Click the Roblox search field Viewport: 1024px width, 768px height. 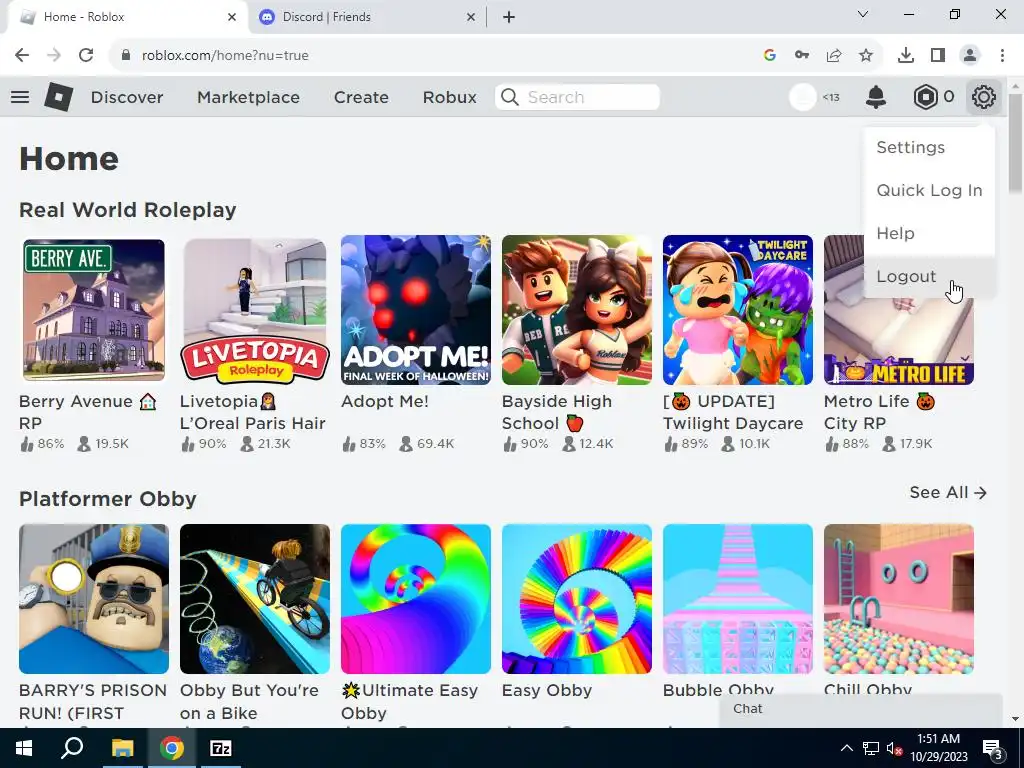[x=577, y=97]
